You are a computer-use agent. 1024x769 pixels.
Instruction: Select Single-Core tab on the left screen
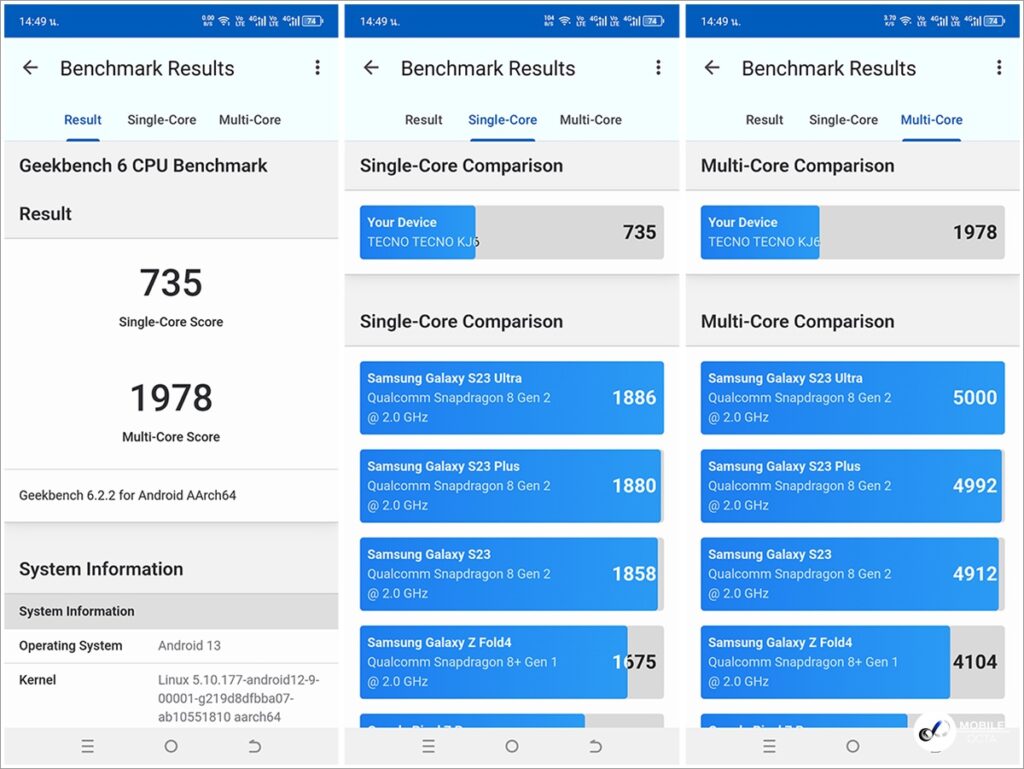pyautogui.click(x=162, y=120)
